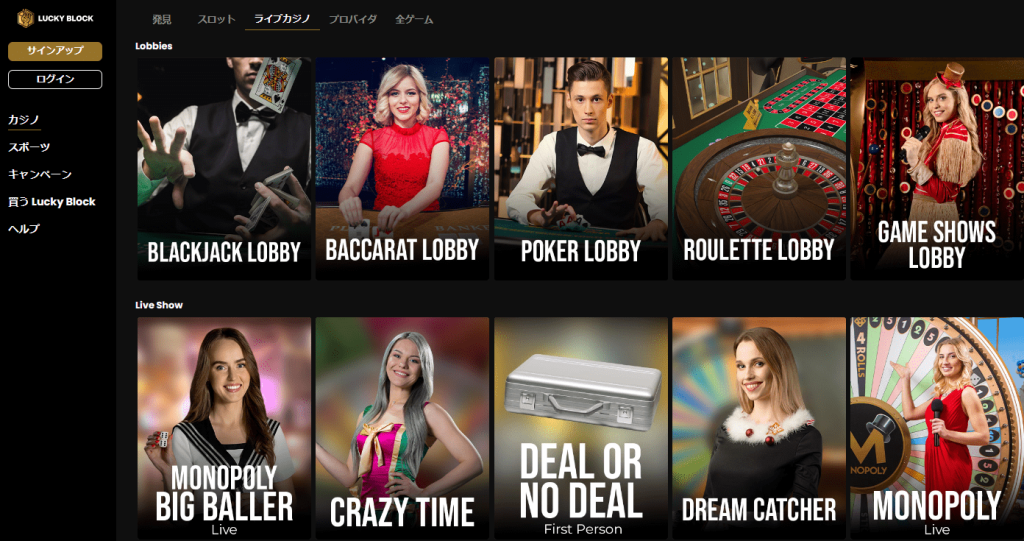Open the 全ゲーム tab
Image resolution: width=1024 pixels, height=541 pixels.
414,20
